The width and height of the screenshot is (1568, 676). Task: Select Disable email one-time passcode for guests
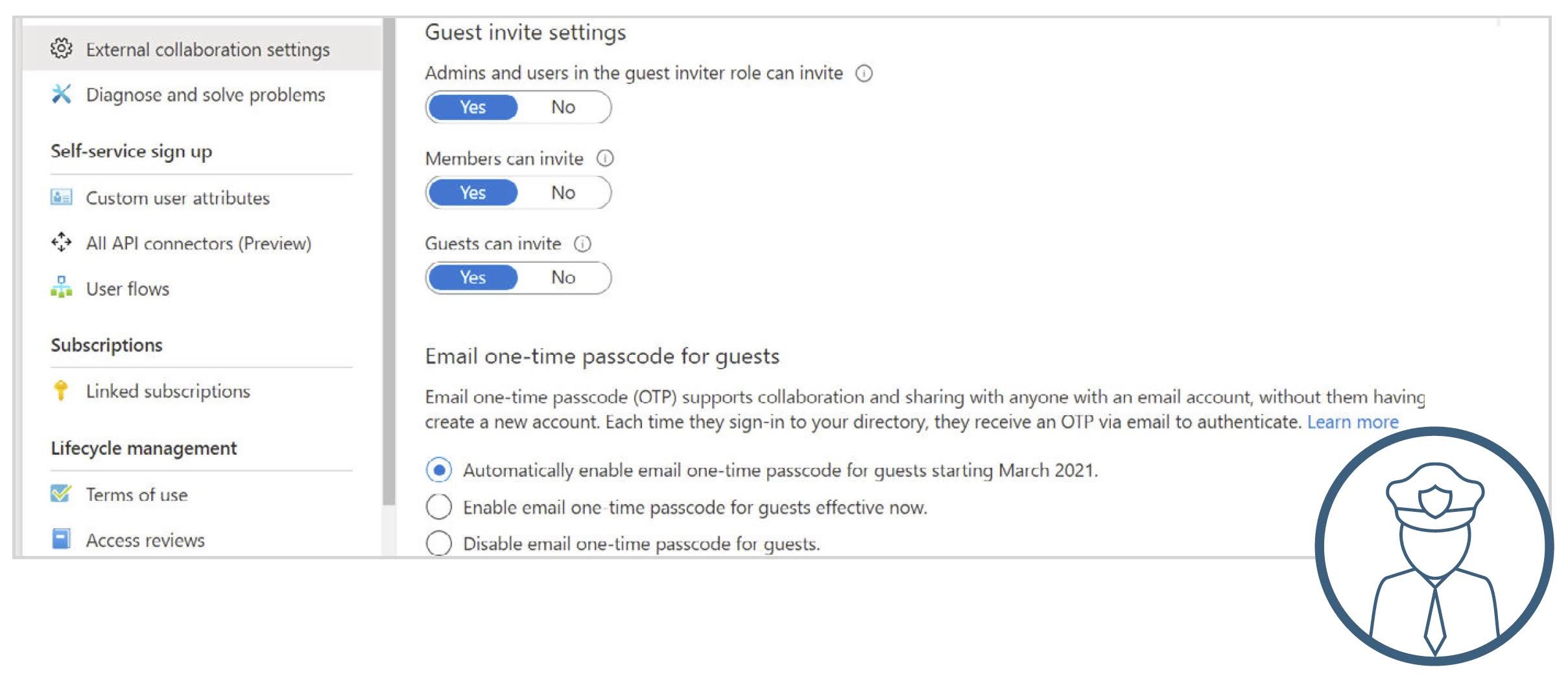click(439, 543)
